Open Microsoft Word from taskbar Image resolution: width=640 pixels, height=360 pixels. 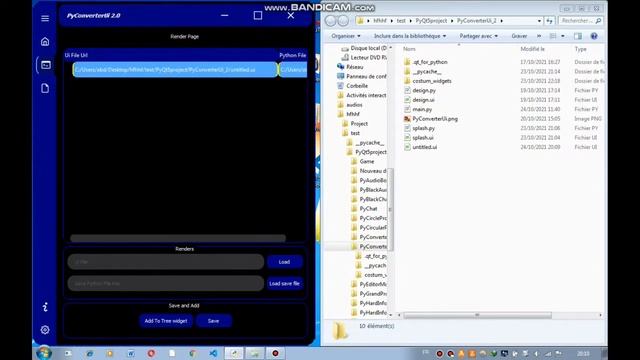pos(131,353)
